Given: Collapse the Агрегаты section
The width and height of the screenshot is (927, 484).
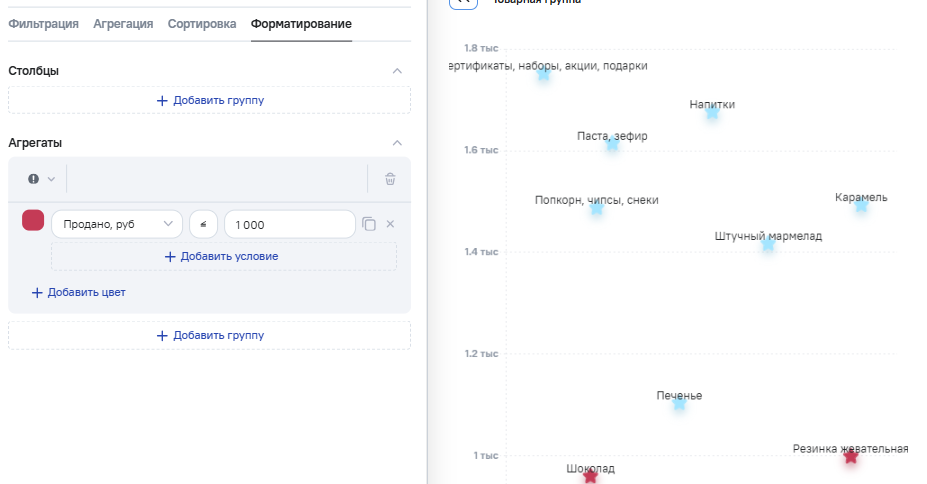Looking at the screenshot, I should pyautogui.click(x=397, y=143).
